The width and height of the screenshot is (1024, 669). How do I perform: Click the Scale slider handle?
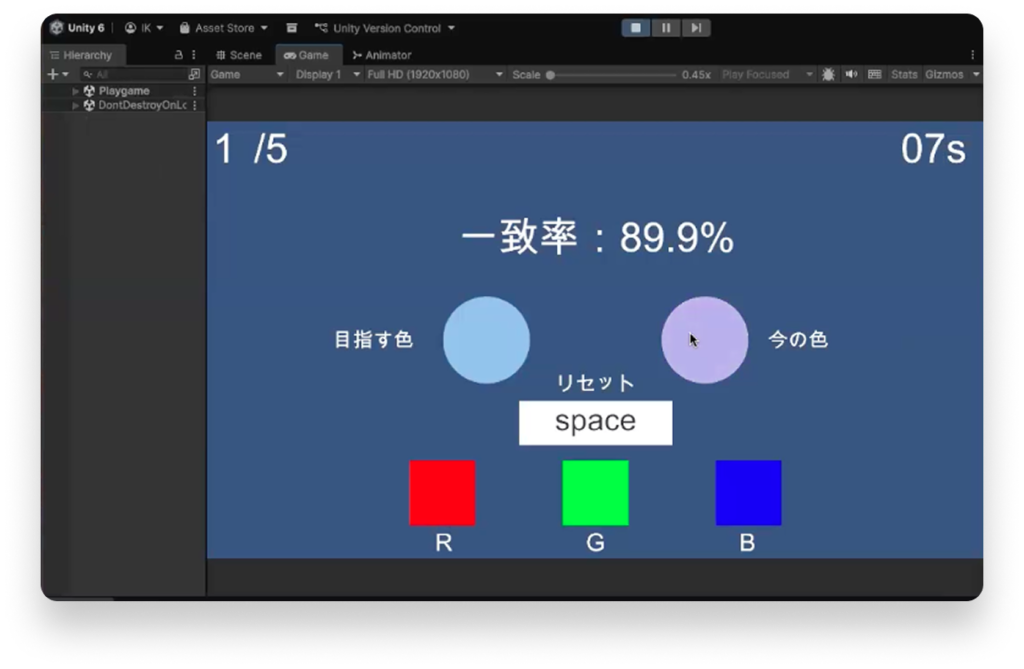(x=550, y=75)
